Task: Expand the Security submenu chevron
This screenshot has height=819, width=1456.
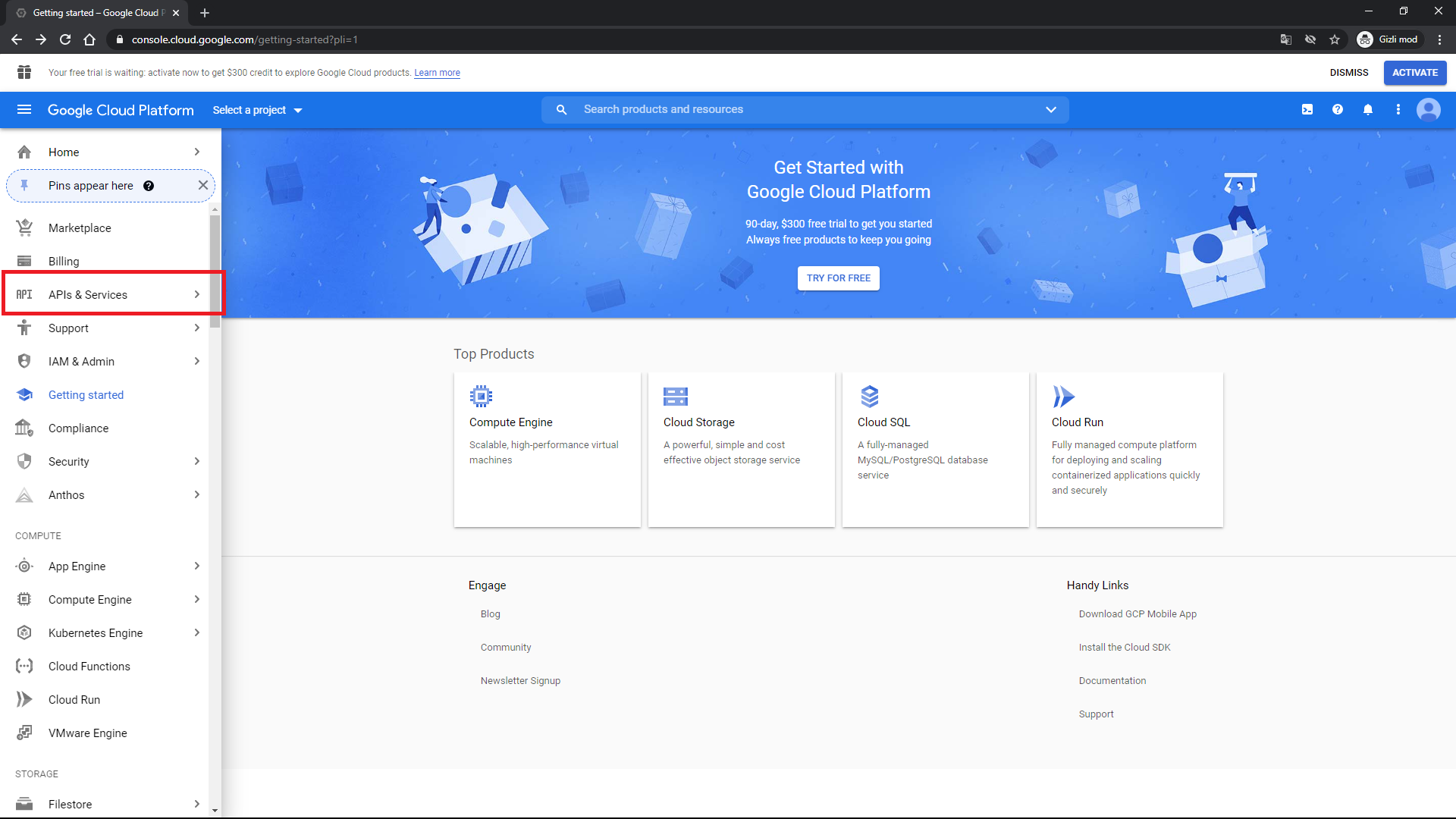Action: pos(197,461)
